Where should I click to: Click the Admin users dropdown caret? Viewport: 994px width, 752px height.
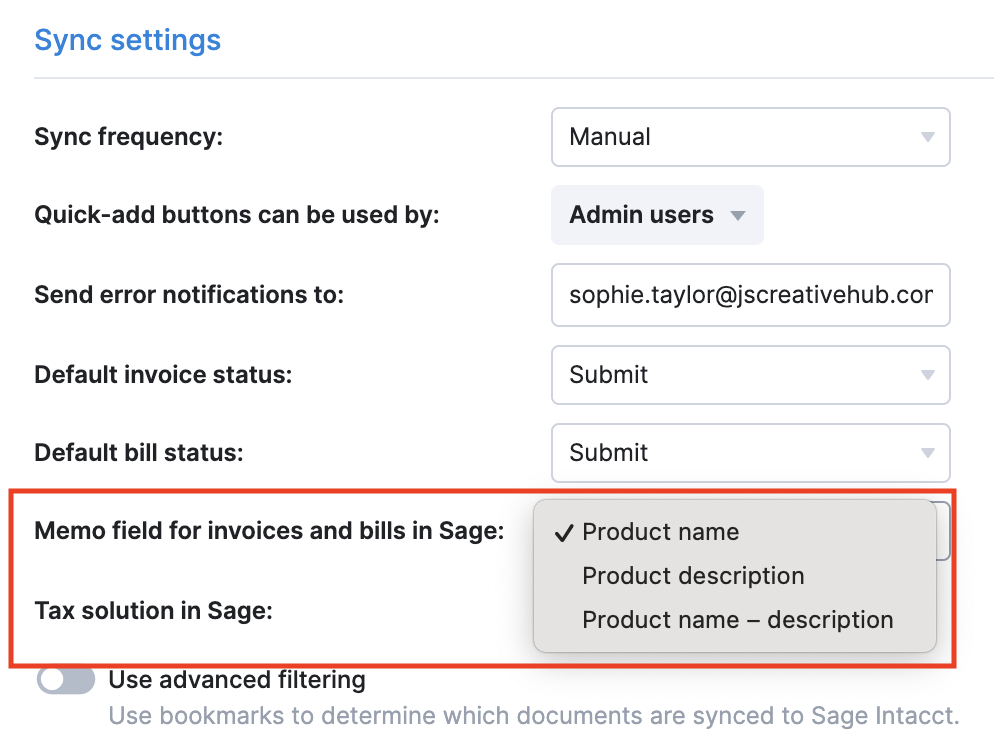point(737,216)
